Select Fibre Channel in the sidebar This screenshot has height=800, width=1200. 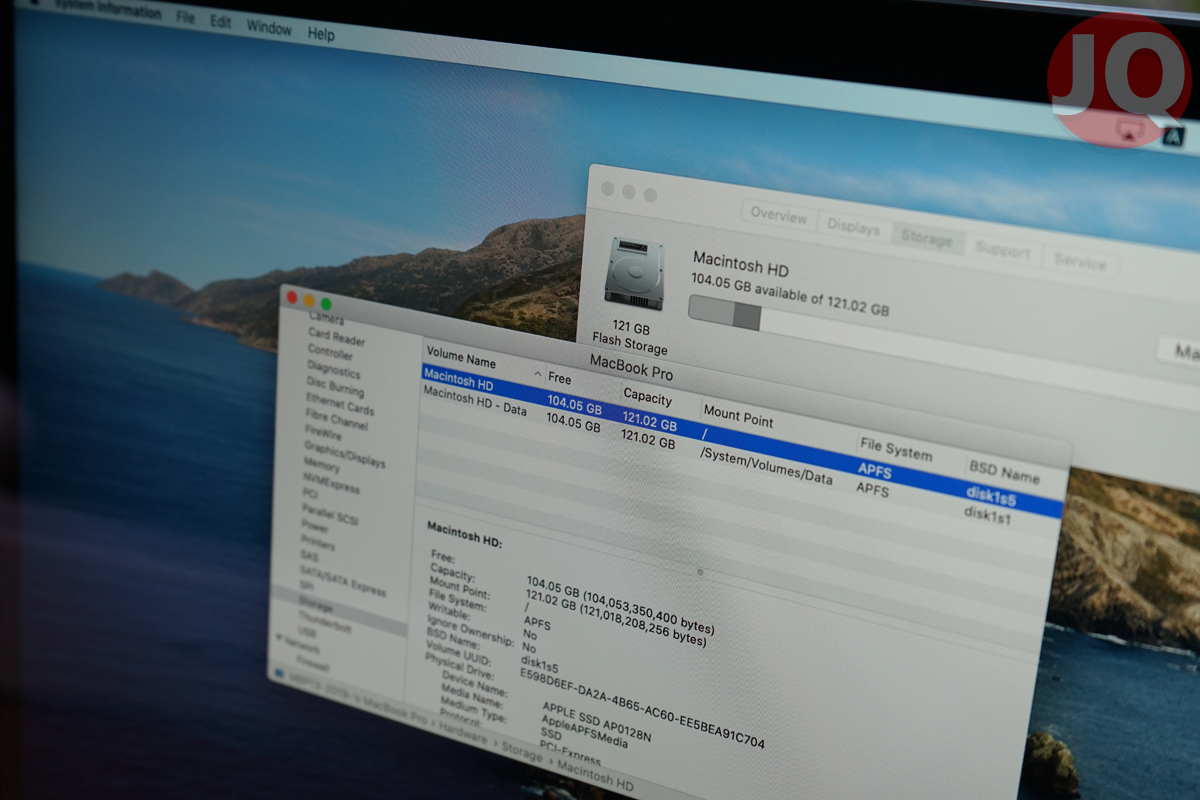pyautogui.click(x=336, y=420)
